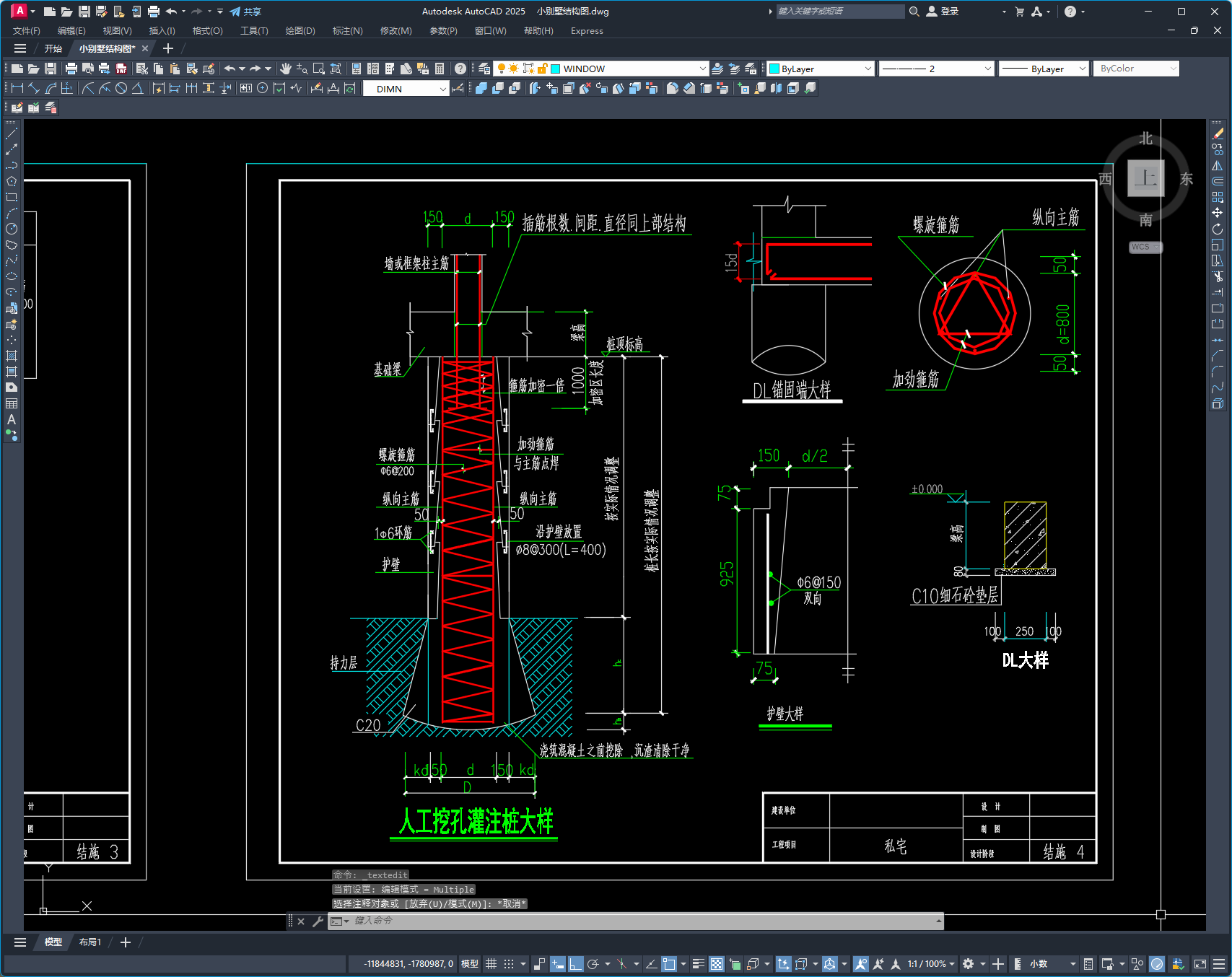This screenshot has height=977, width=1232.
Task: Click the customization wrench in command line
Action: 318,921
